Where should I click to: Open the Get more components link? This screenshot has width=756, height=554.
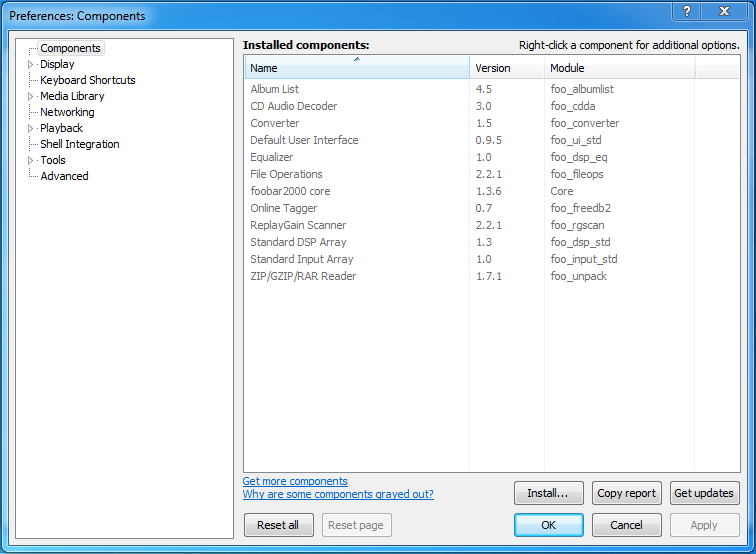point(295,481)
